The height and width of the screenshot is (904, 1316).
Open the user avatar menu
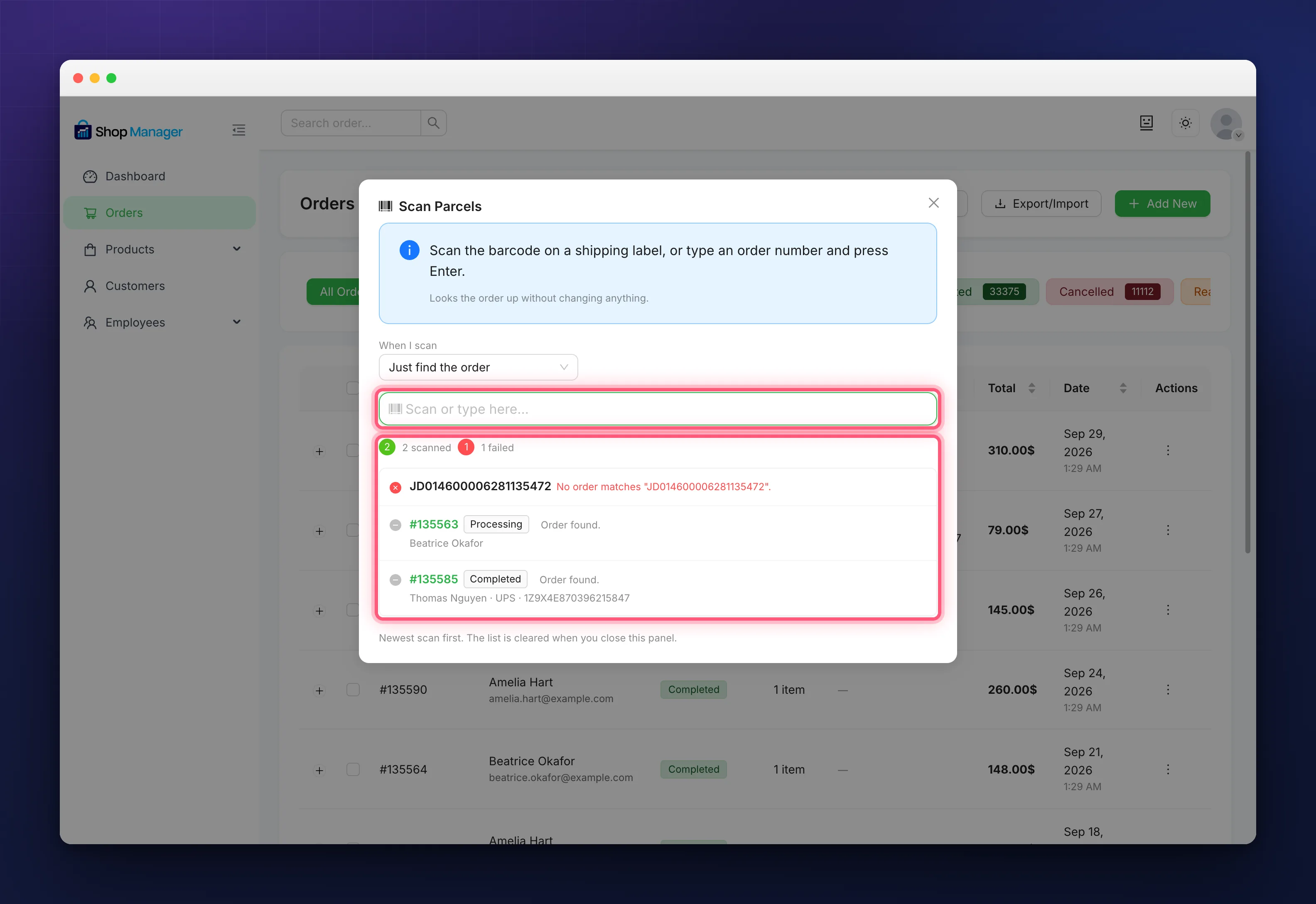pos(1226,123)
